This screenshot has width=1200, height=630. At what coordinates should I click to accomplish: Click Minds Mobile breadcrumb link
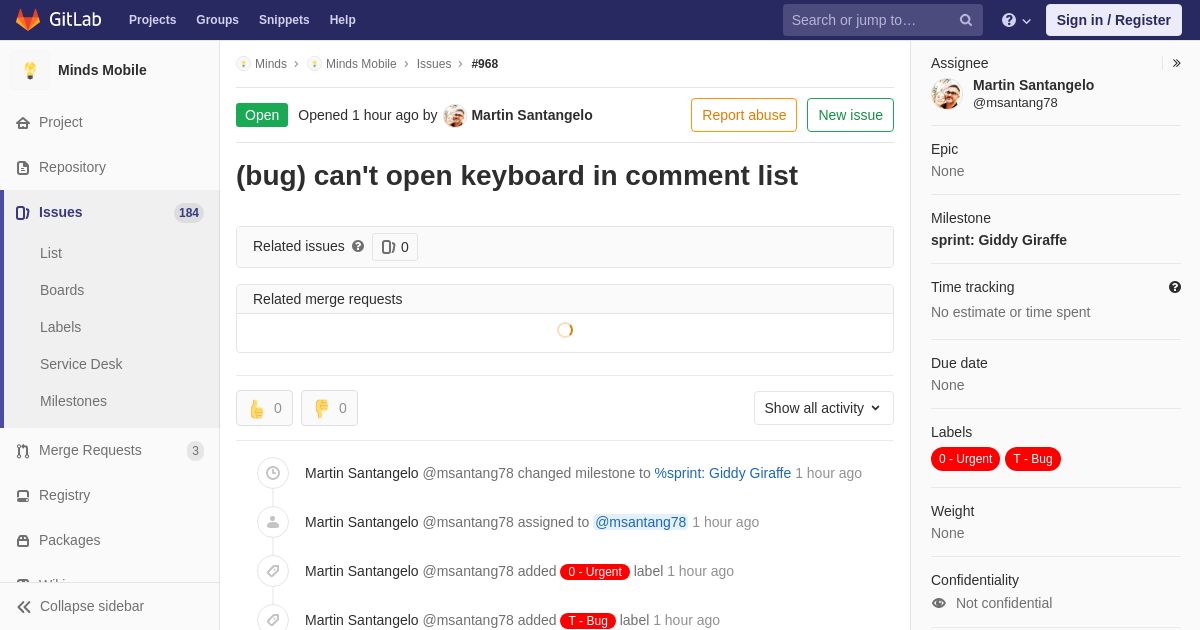tap(361, 64)
